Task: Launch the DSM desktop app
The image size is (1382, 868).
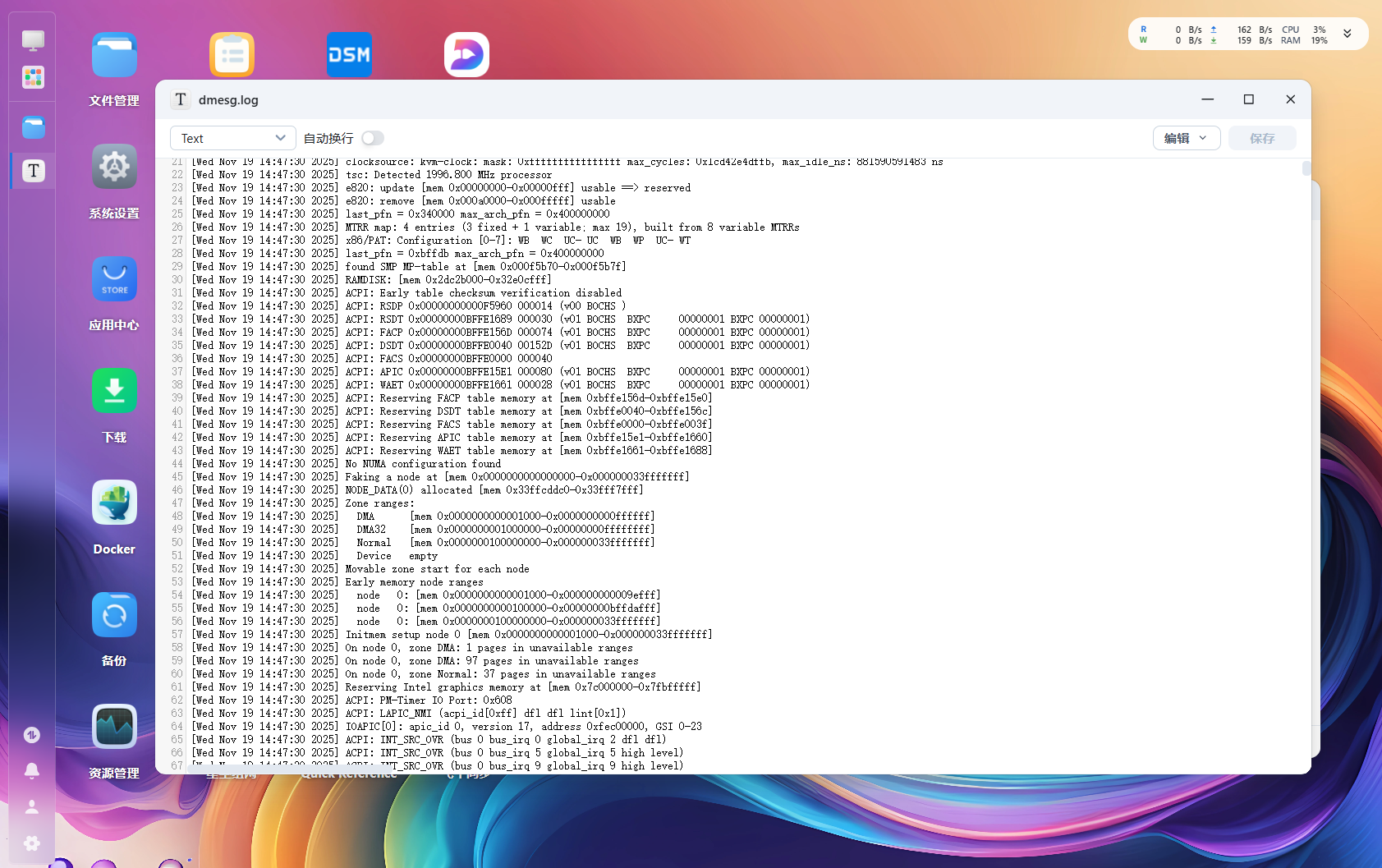Action: pyautogui.click(x=349, y=55)
